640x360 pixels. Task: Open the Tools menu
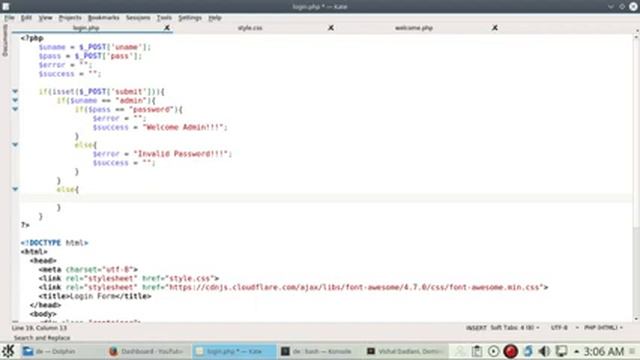[164, 18]
